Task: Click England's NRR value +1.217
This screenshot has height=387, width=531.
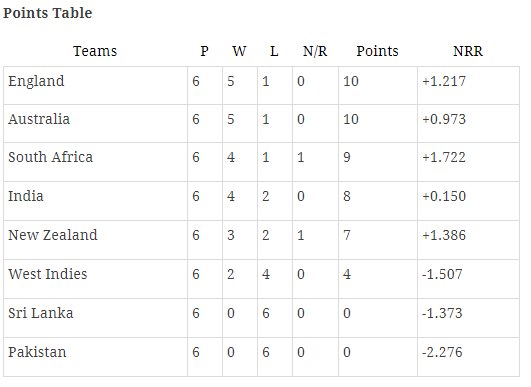Action: click(444, 81)
